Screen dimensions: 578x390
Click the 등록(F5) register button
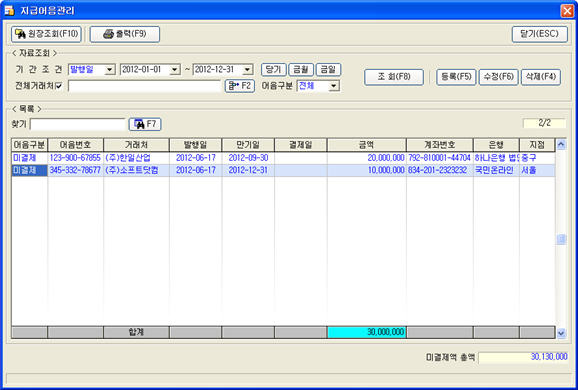coord(456,77)
